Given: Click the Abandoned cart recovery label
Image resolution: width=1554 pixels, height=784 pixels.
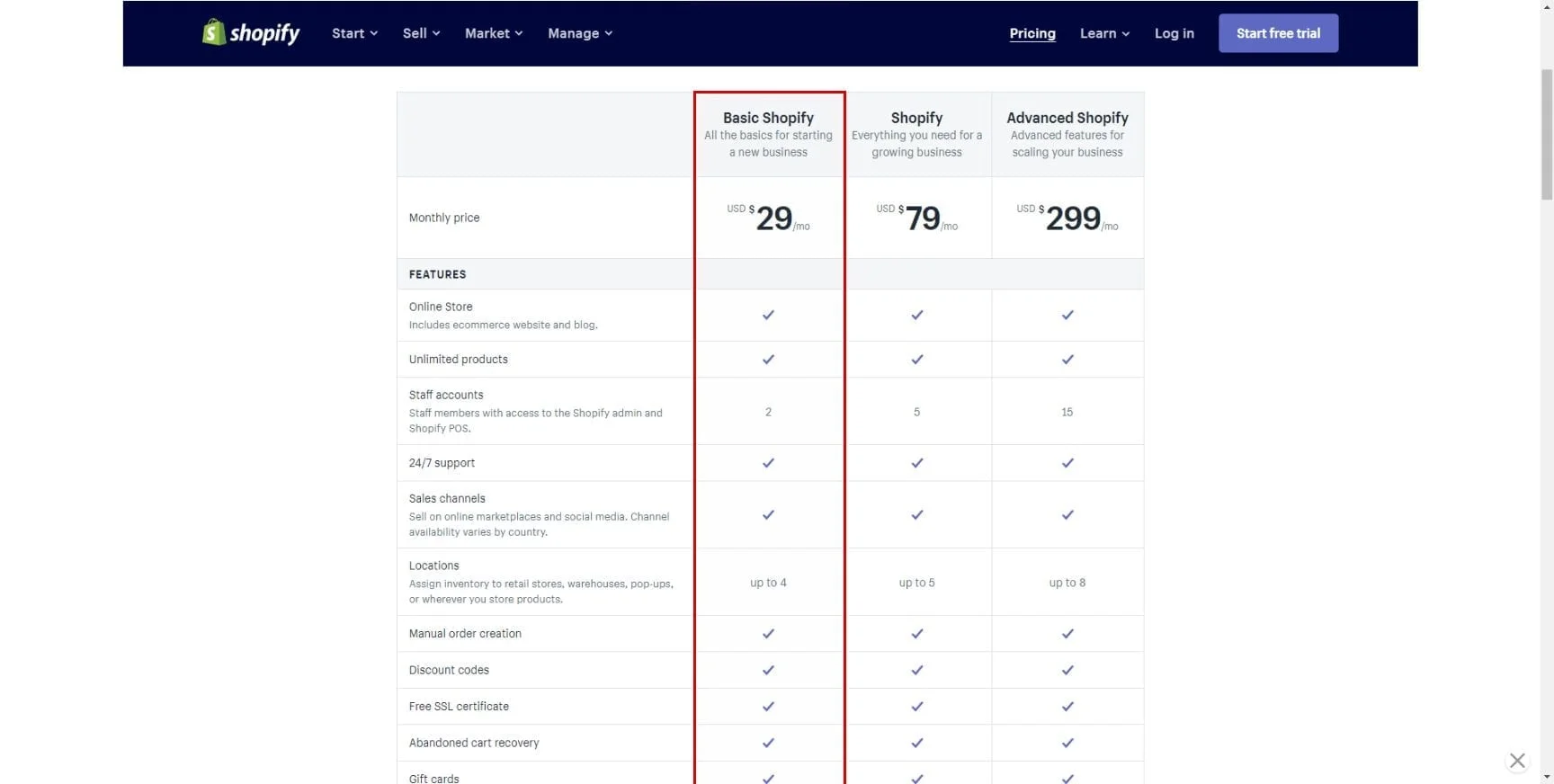Looking at the screenshot, I should pyautogui.click(x=474, y=743).
